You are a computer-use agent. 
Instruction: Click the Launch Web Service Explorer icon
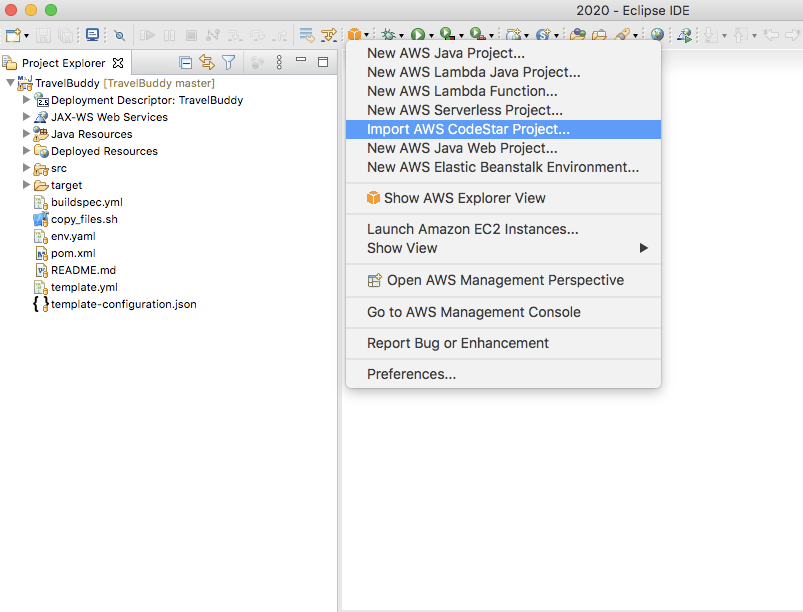[x=684, y=35]
